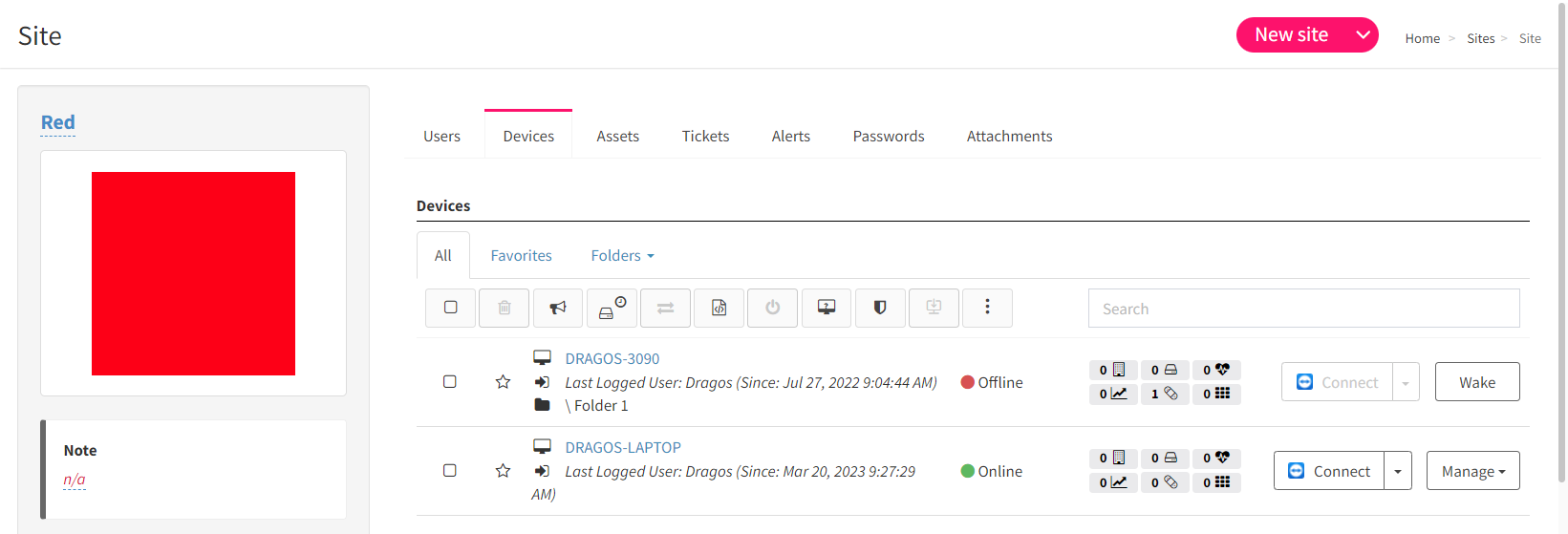This screenshot has height=534, width=1568.
Task: Switch to the Tickets tab
Action: 705,136
